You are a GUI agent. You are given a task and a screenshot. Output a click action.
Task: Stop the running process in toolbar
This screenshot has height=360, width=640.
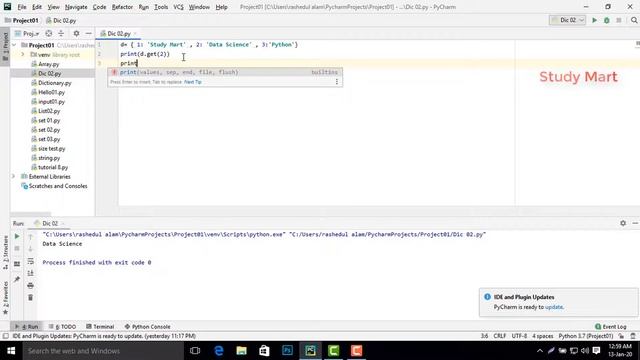click(x=619, y=20)
